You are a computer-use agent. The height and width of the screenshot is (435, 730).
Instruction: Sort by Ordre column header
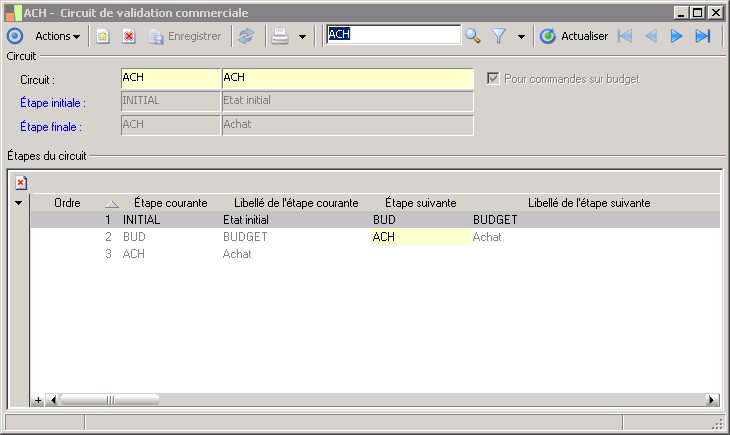(68, 203)
